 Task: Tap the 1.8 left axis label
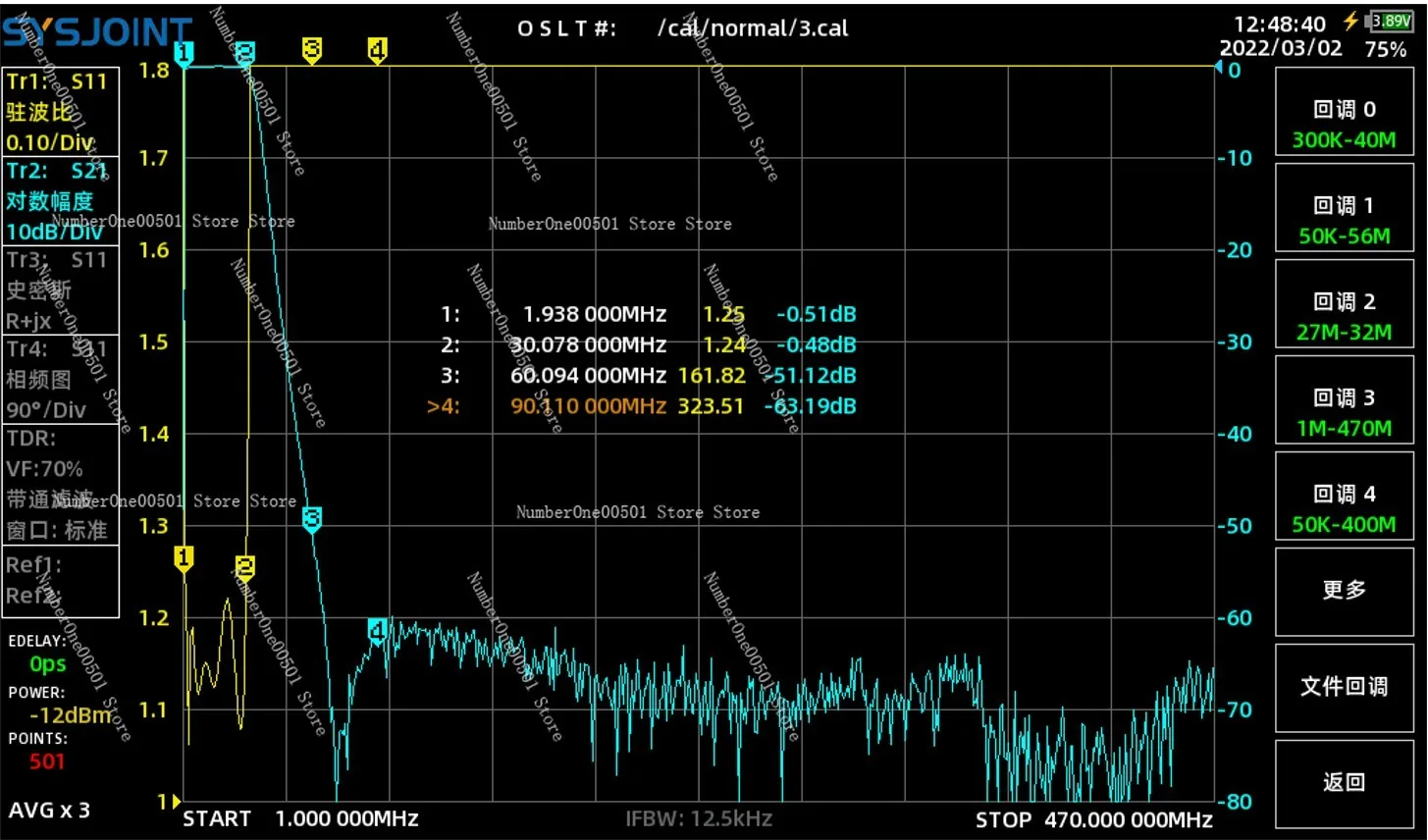coord(154,70)
